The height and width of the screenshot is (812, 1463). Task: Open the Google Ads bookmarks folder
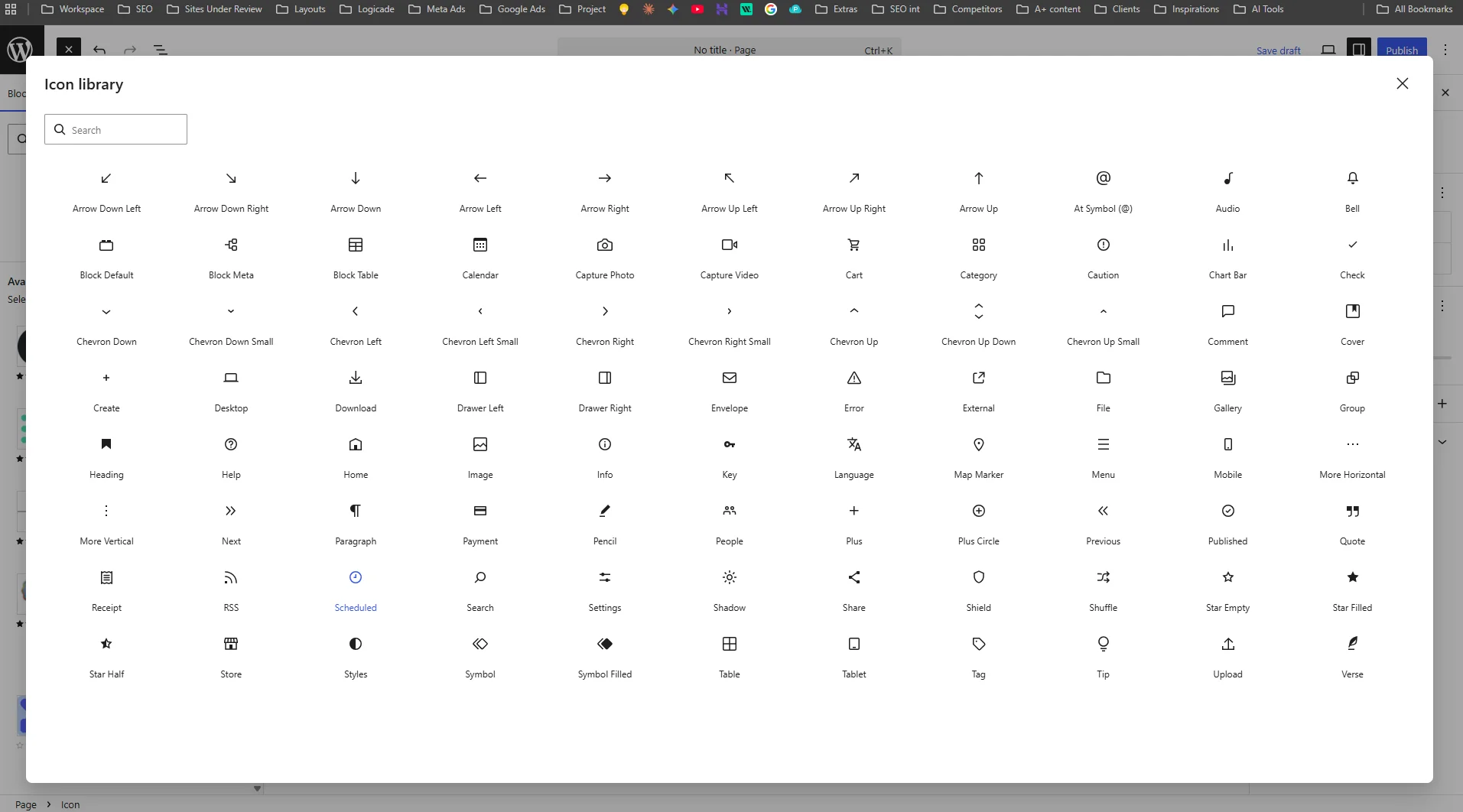click(x=512, y=9)
